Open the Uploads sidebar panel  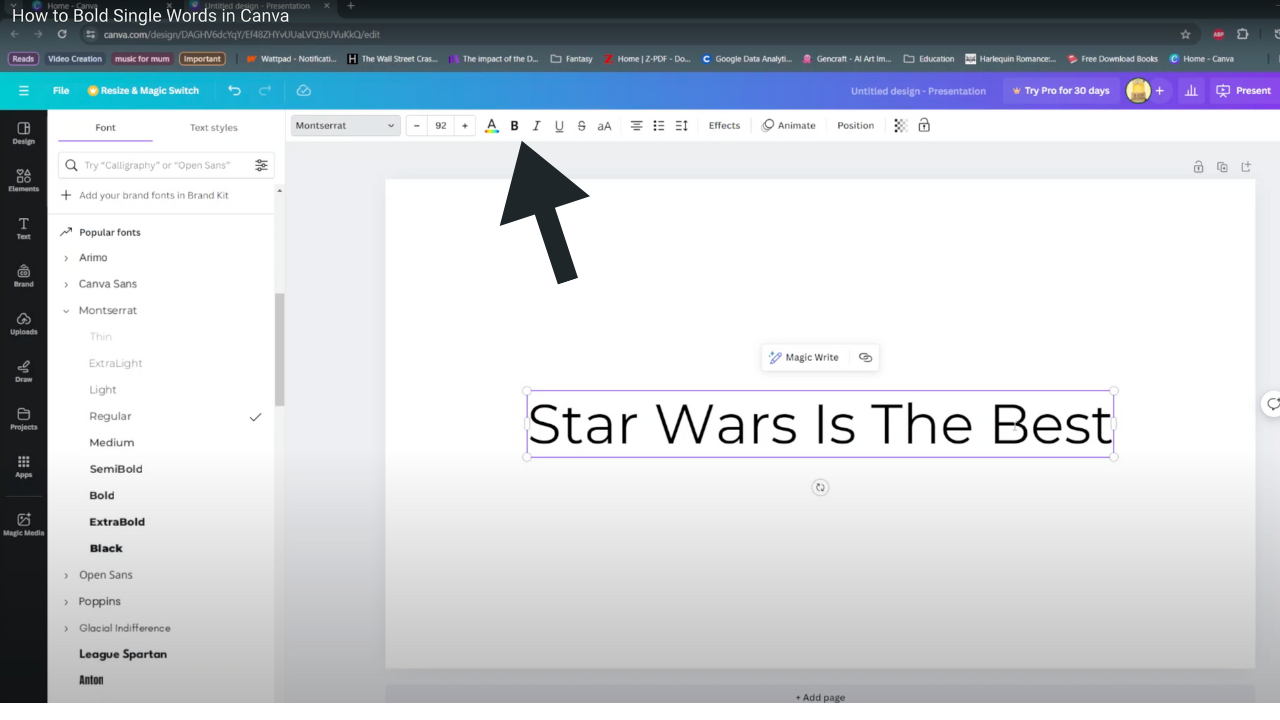coord(24,323)
